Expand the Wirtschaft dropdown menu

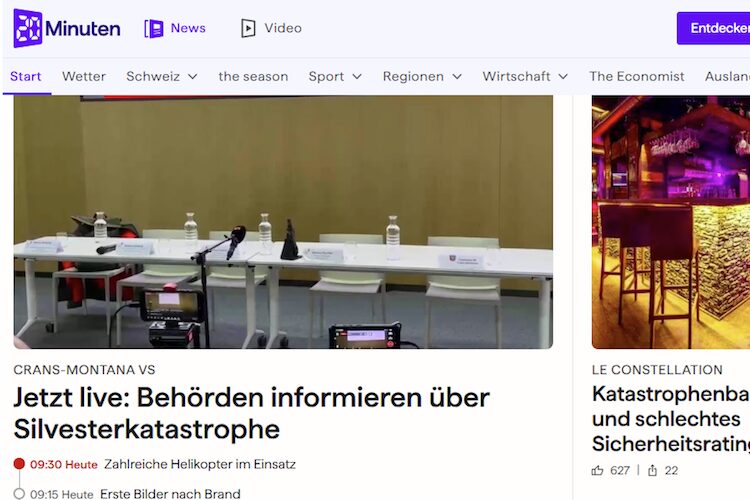coord(562,77)
